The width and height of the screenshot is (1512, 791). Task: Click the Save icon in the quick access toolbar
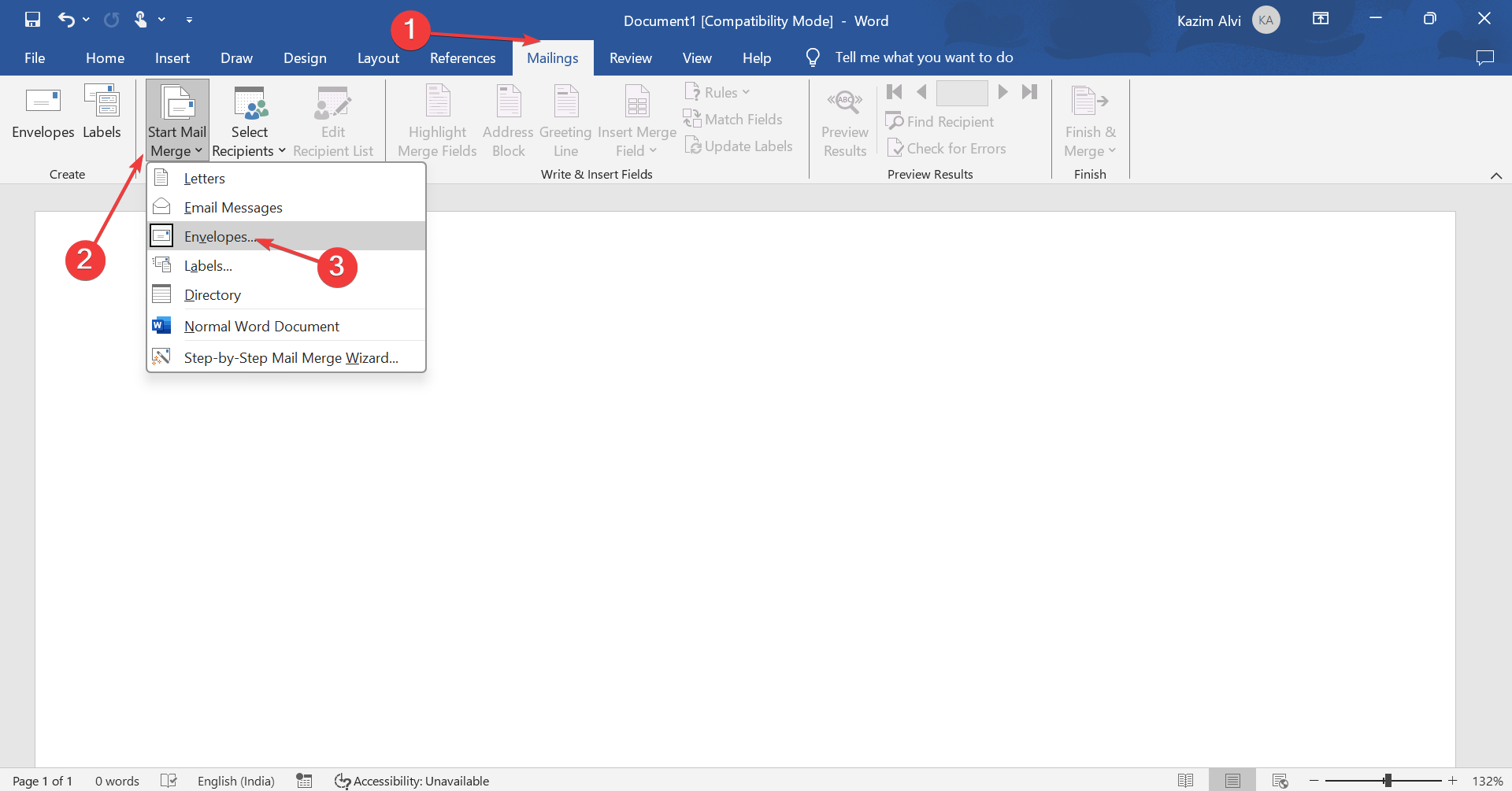point(32,20)
